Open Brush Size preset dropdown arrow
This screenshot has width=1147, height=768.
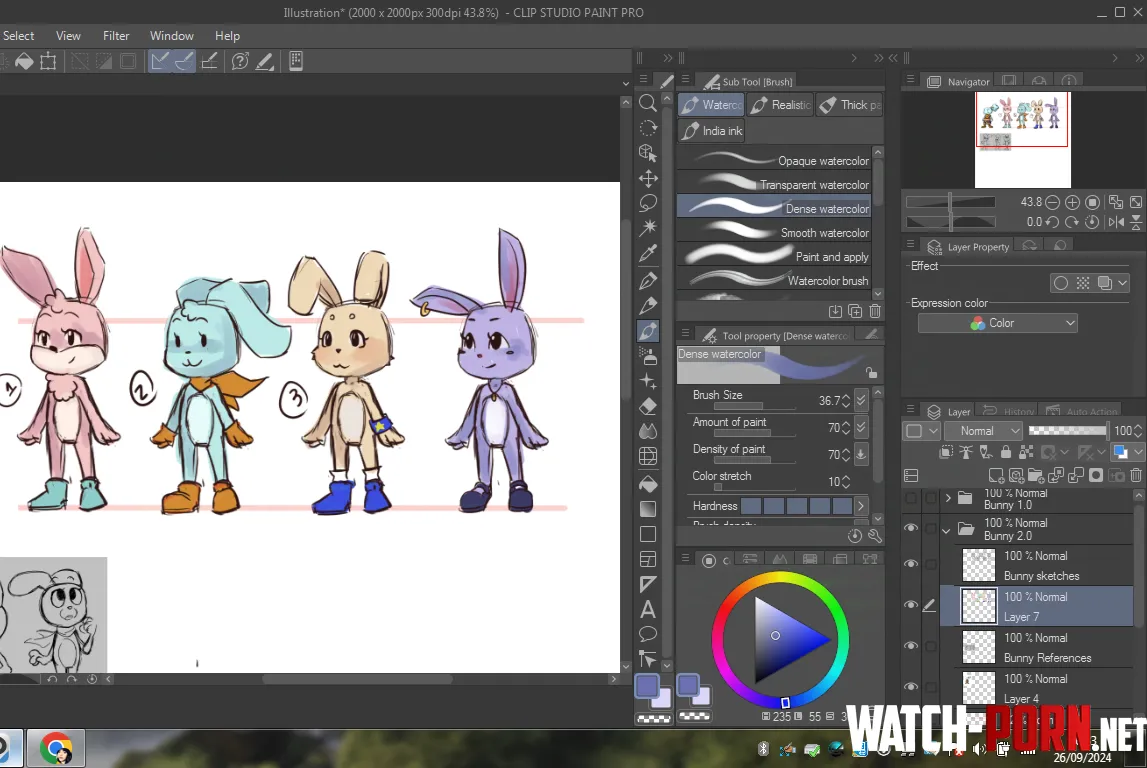point(861,400)
